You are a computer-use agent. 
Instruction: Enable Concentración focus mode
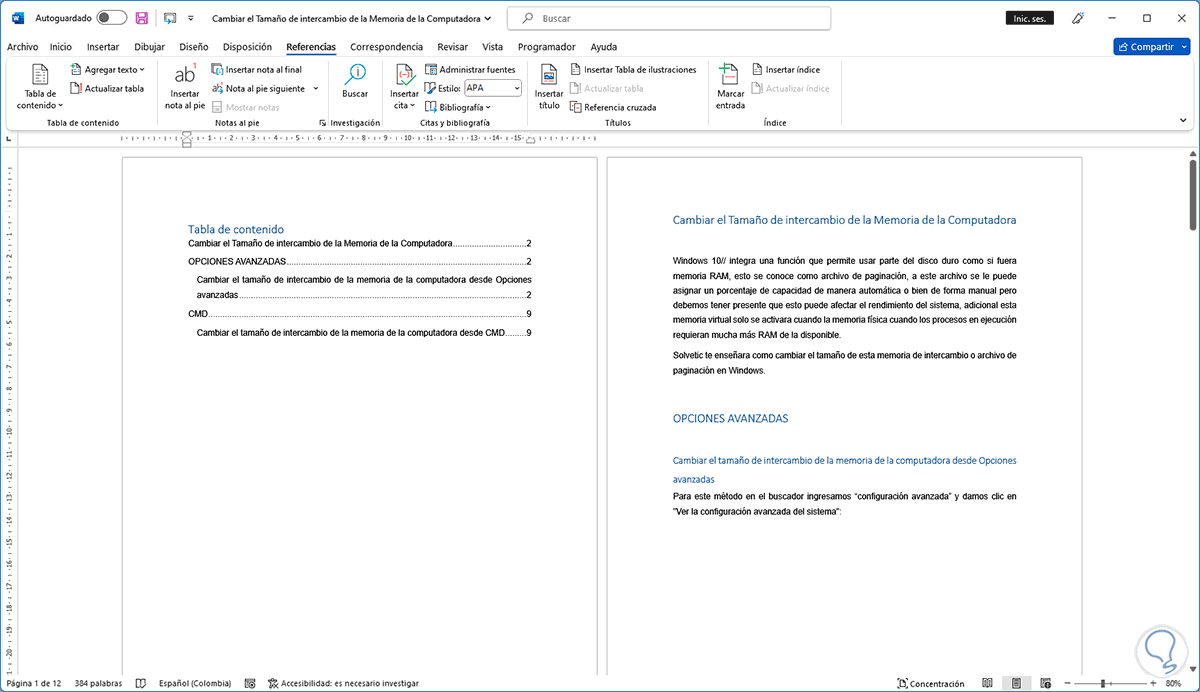pyautogui.click(x=931, y=683)
